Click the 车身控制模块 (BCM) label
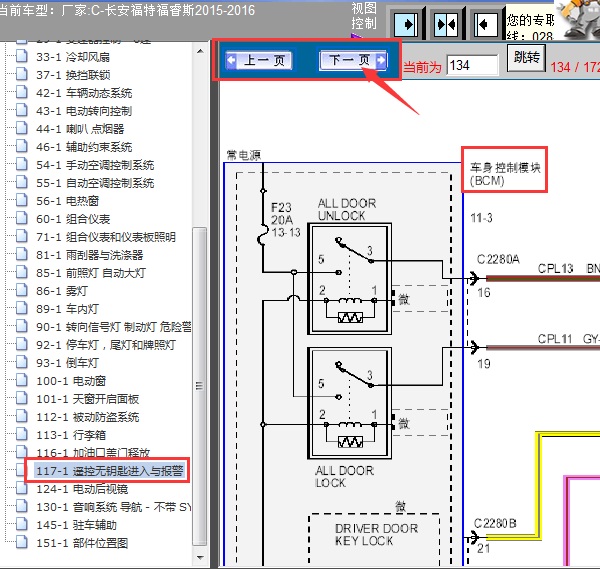This screenshot has height=569, width=600. coord(505,174)
